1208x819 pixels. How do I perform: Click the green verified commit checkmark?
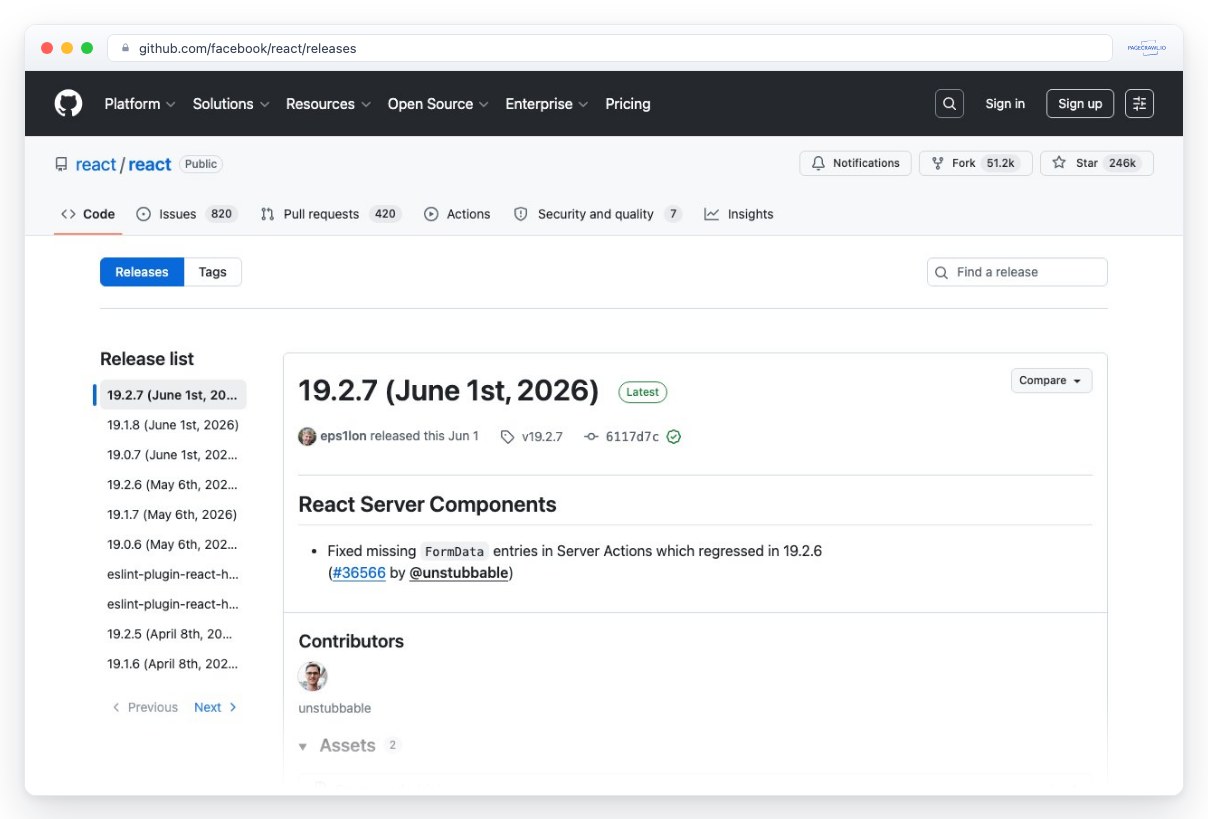(x=674, y=437)
